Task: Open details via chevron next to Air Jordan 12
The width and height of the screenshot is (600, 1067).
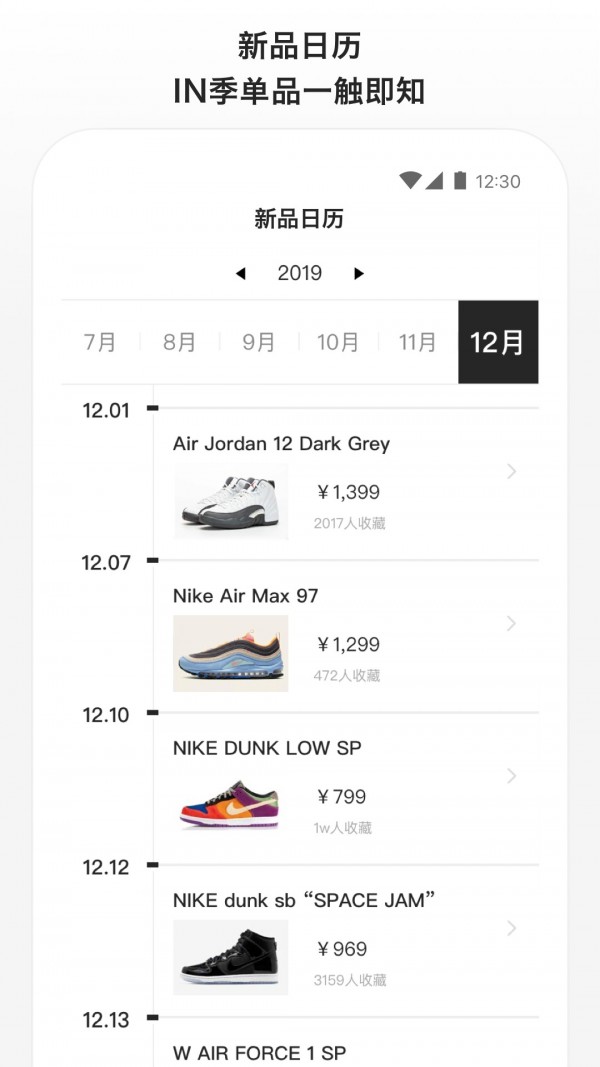Action: point(510,470)
